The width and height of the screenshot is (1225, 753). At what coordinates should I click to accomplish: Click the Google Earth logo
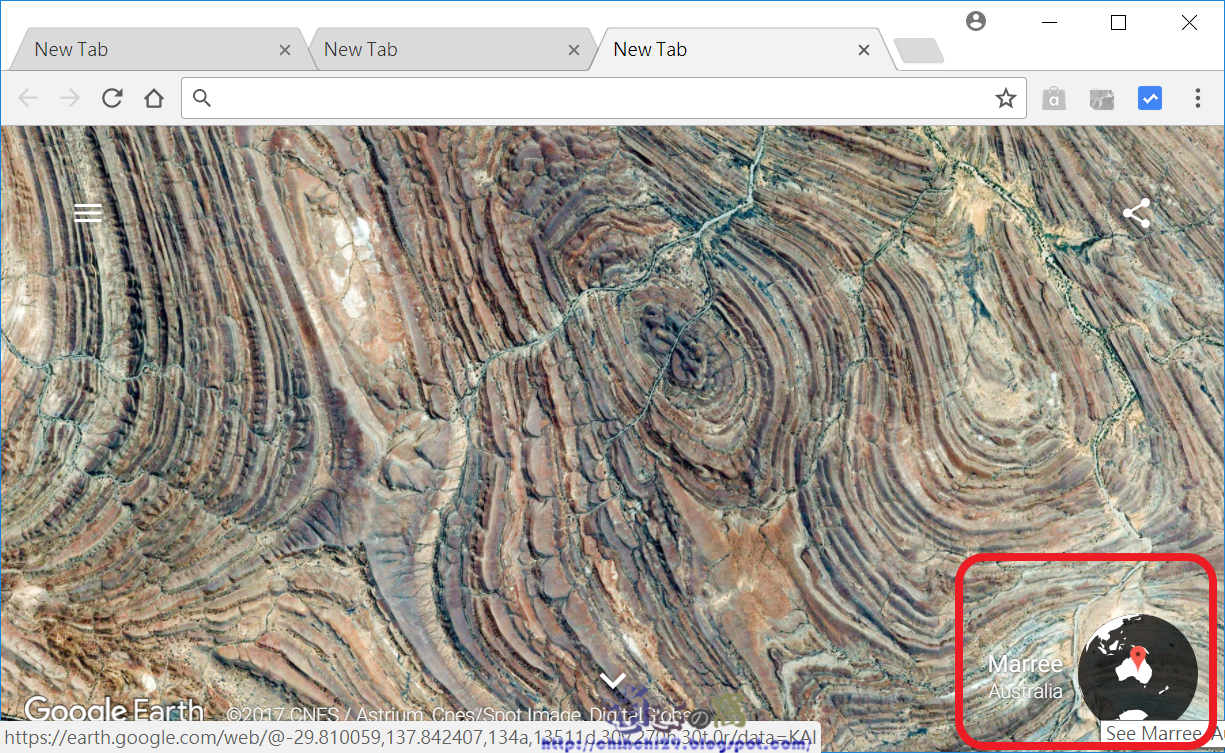point(114,711)
